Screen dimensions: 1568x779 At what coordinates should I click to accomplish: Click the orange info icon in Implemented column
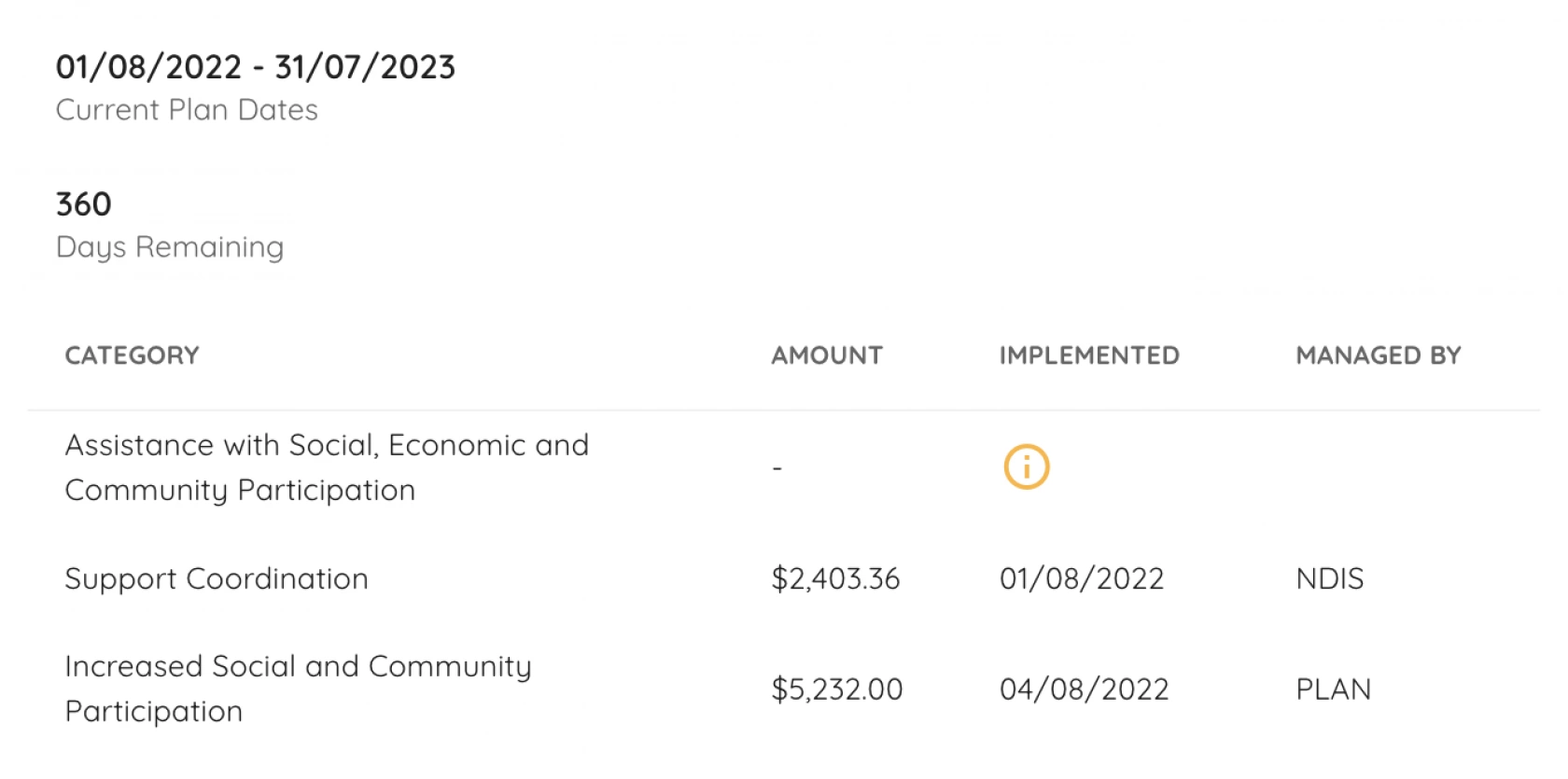(1026, 466)
